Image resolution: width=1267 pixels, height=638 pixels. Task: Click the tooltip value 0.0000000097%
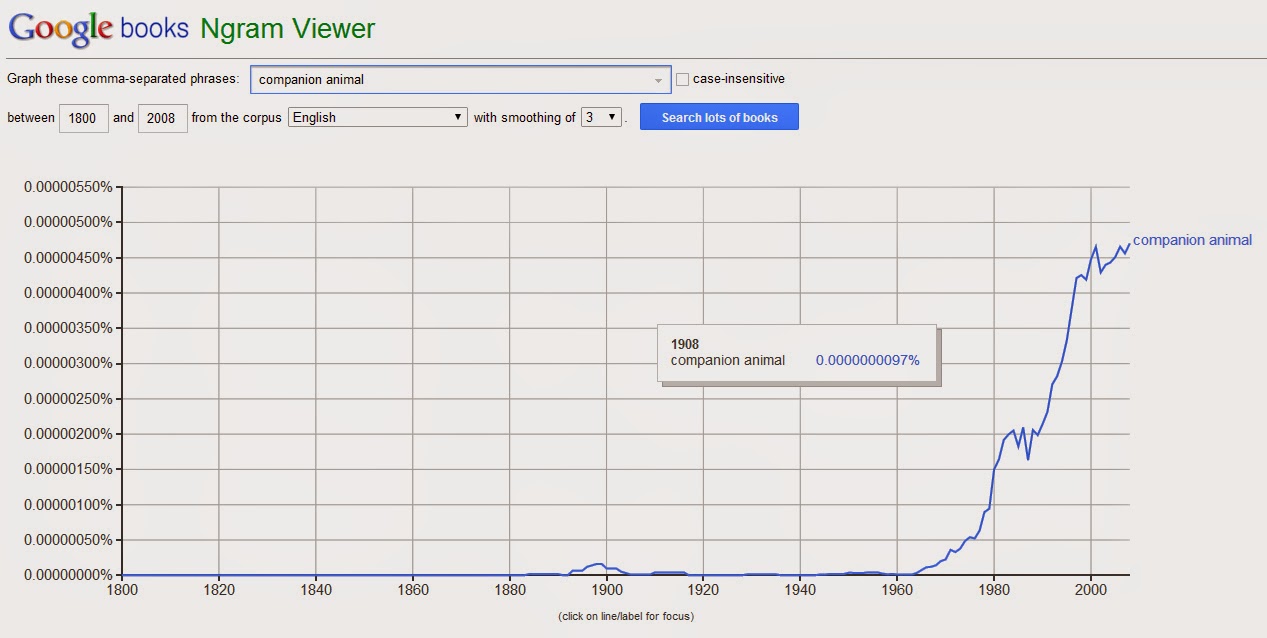[x=867, y=360]
